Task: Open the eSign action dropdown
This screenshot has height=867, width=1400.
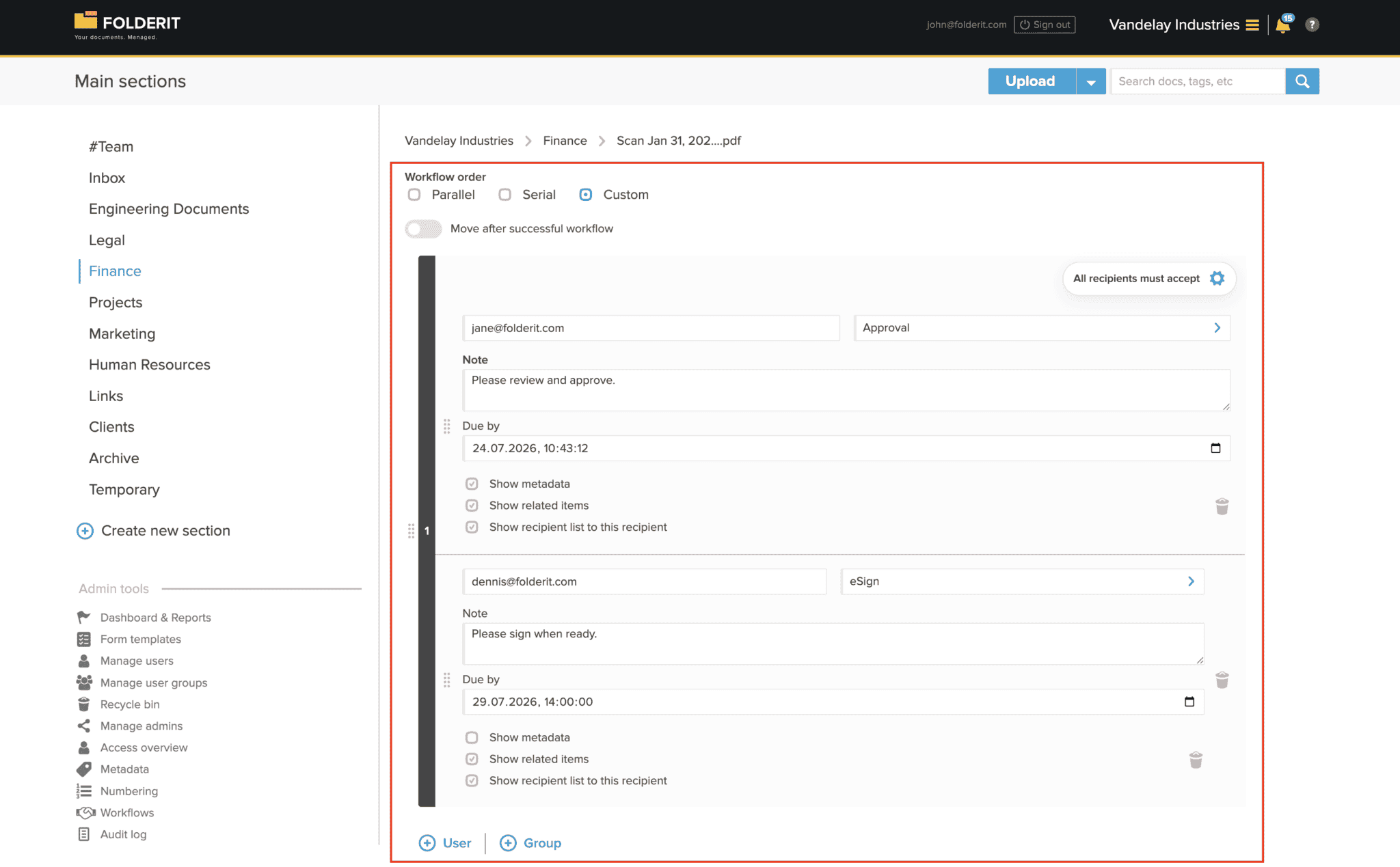Action: coord(1022,581)
